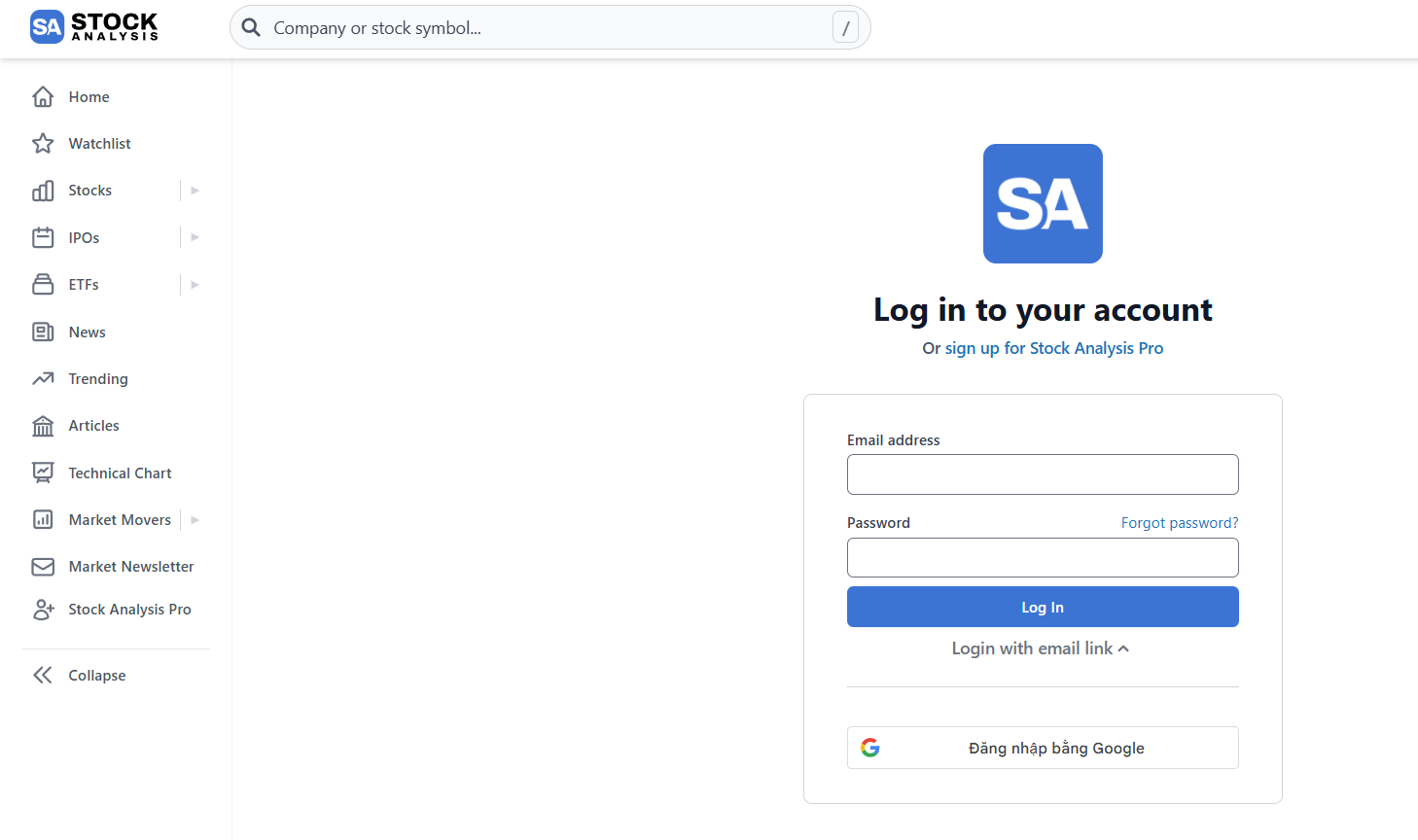
Task: Open the News section via its icon
Action: click(x=43, y=332)
